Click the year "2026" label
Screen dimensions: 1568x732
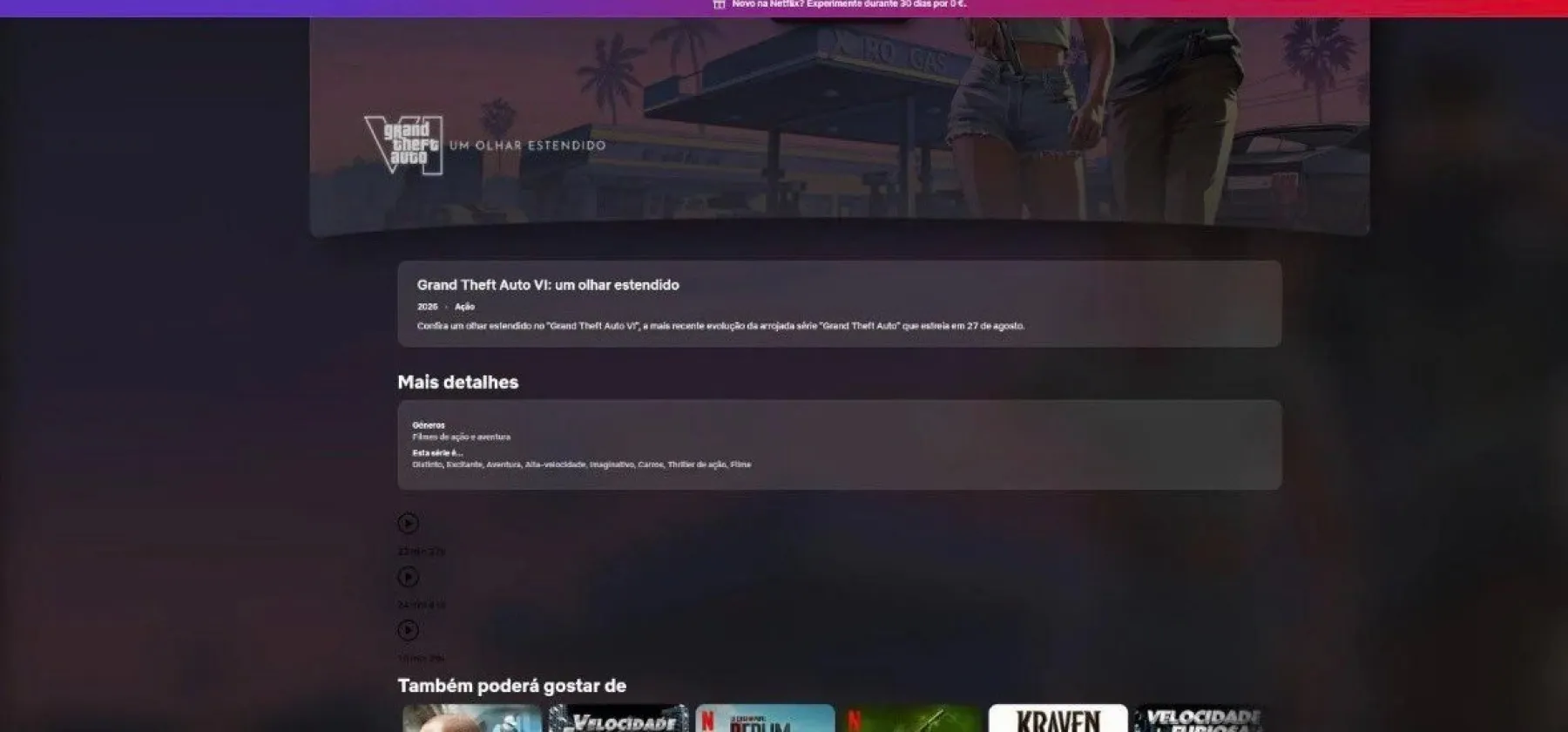pos(427,307)
